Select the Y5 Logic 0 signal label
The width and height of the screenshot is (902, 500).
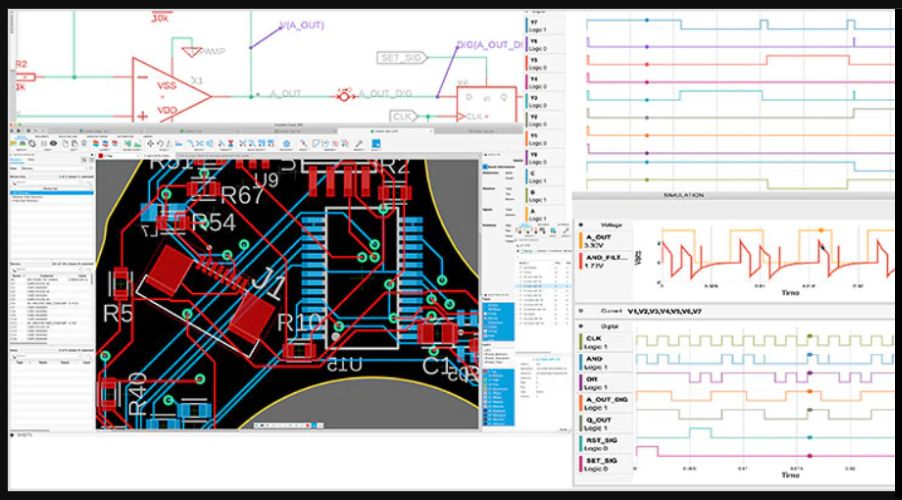pyautogui.click(x=538, y=64)
